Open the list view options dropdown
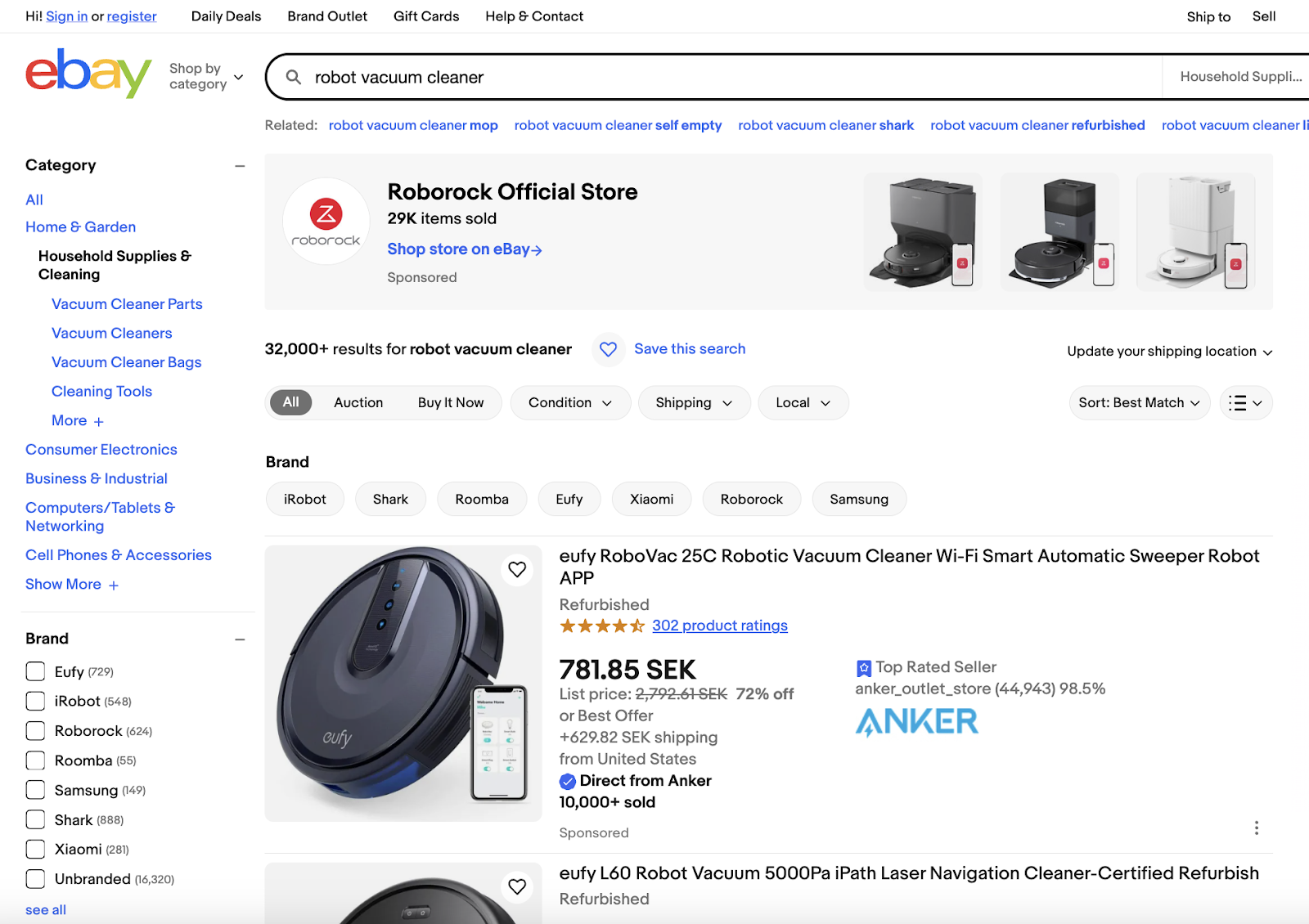Screen dimensions: 1309x924 point(1246,402)
